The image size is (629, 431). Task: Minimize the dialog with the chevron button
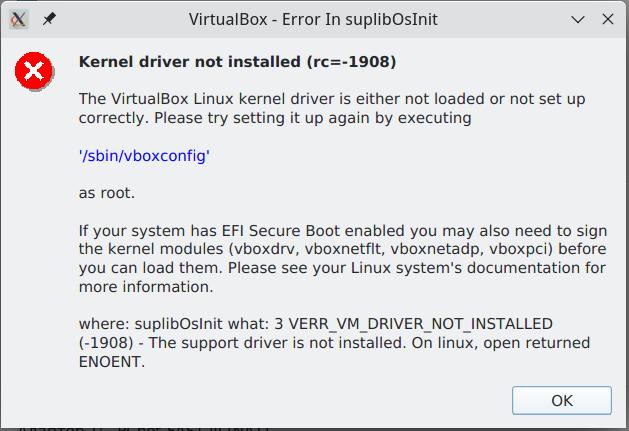pyautogui.click(x=578, y=19)
